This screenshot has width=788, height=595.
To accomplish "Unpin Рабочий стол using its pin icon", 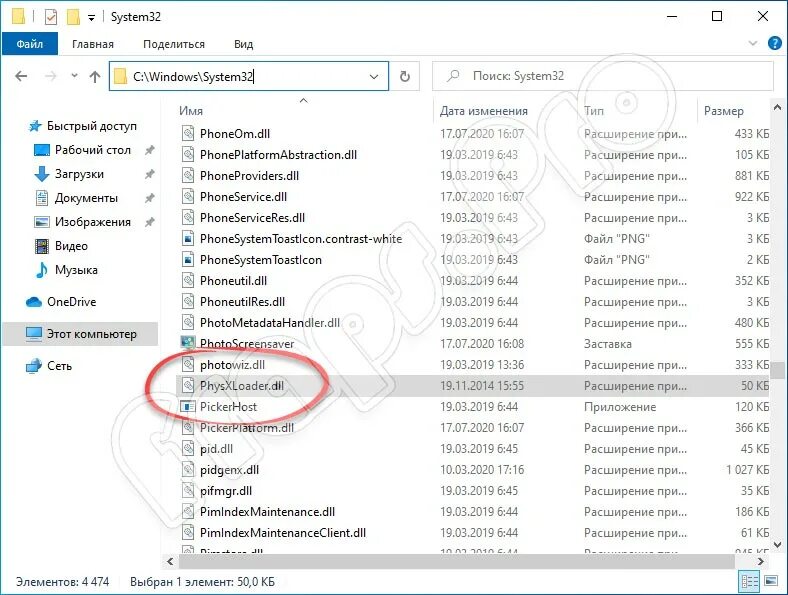I will click(x=149, y=150).
